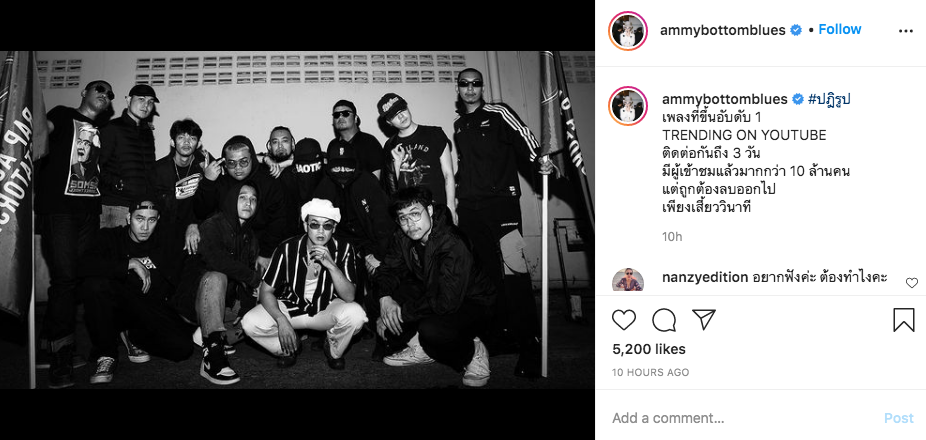Share post using the paper plane icon
This screenshot has width=926, height=440.
point(703,320)
